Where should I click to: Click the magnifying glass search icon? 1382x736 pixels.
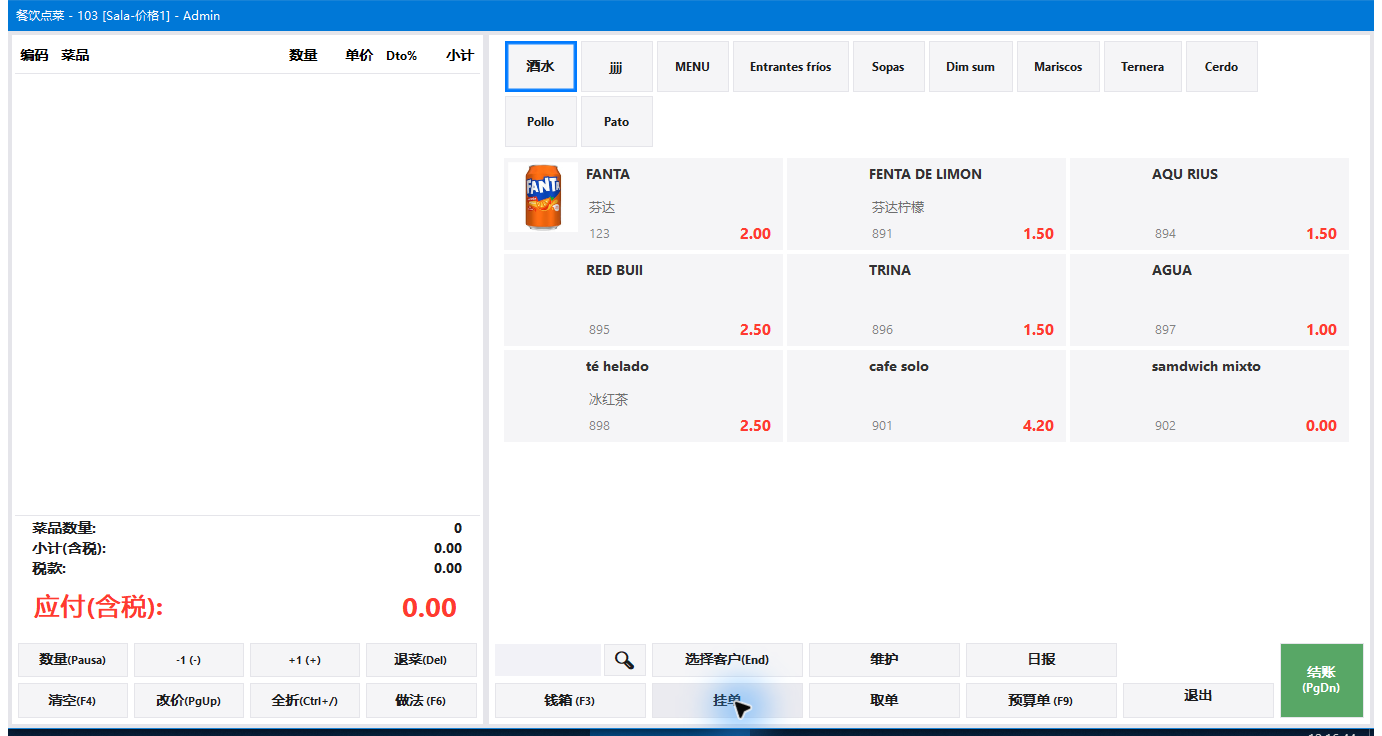(x=625, y=660)
